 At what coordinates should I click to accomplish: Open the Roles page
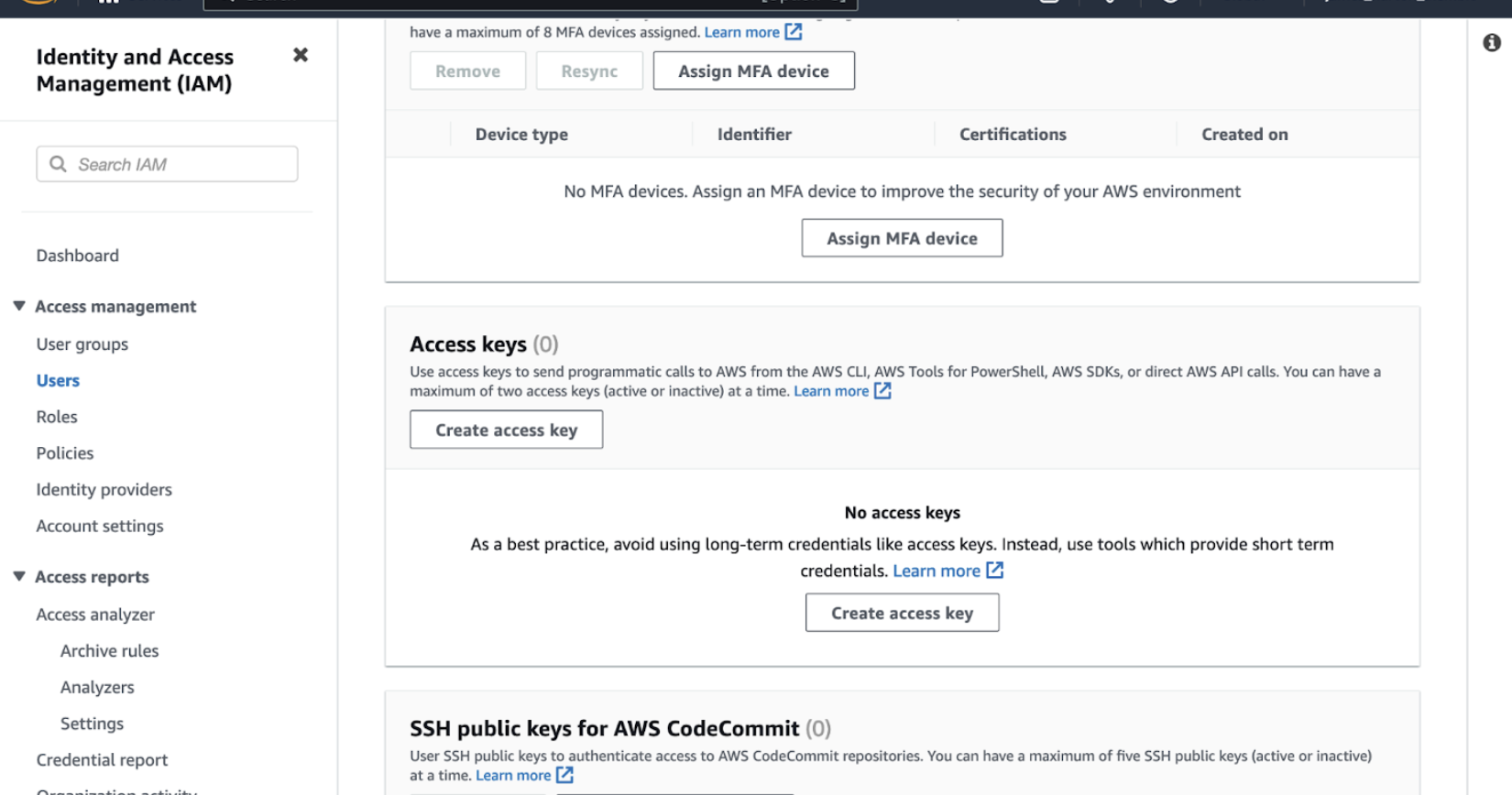(57, 417)
